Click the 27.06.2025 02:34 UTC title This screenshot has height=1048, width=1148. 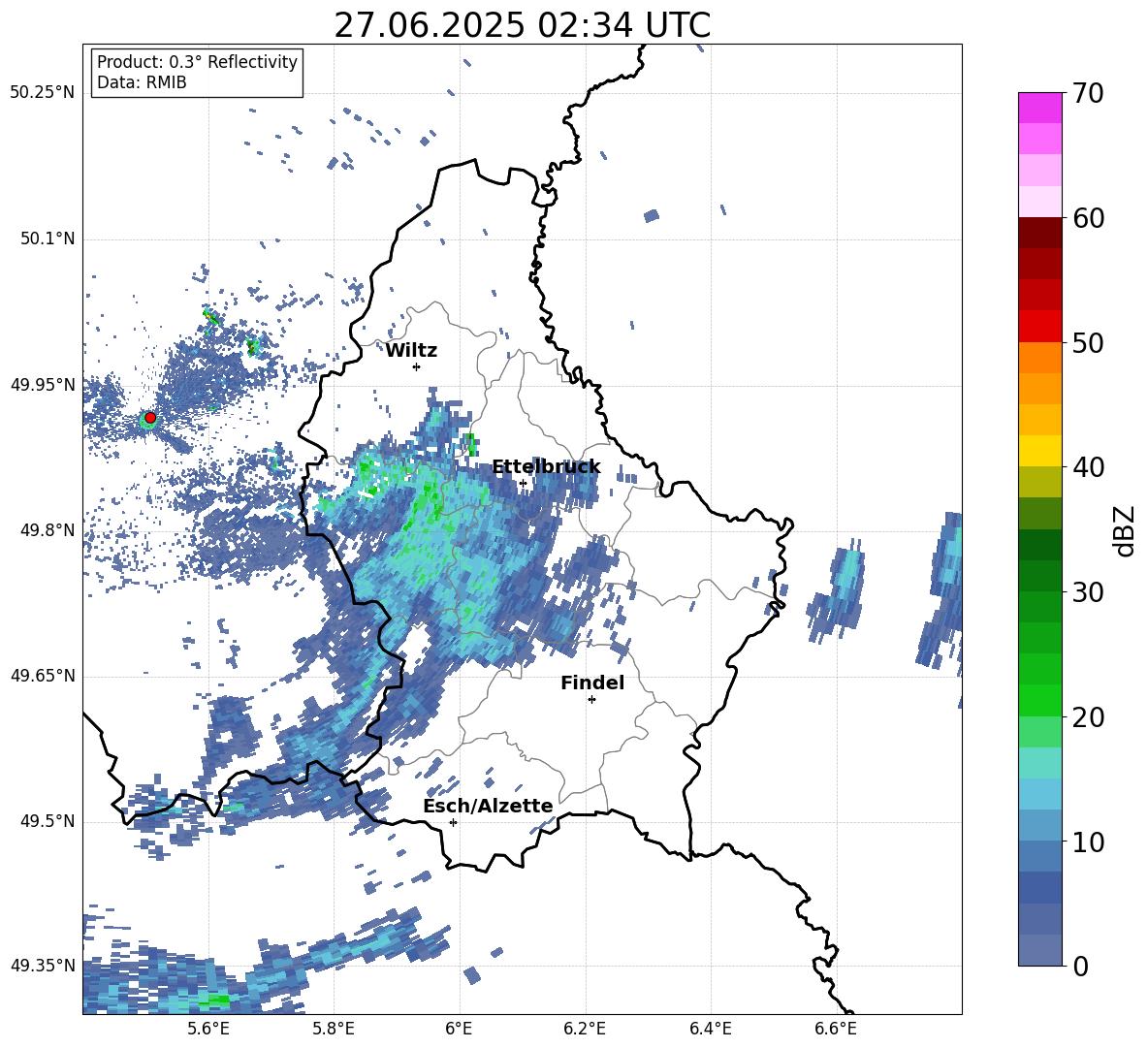(x=522, y=25)
